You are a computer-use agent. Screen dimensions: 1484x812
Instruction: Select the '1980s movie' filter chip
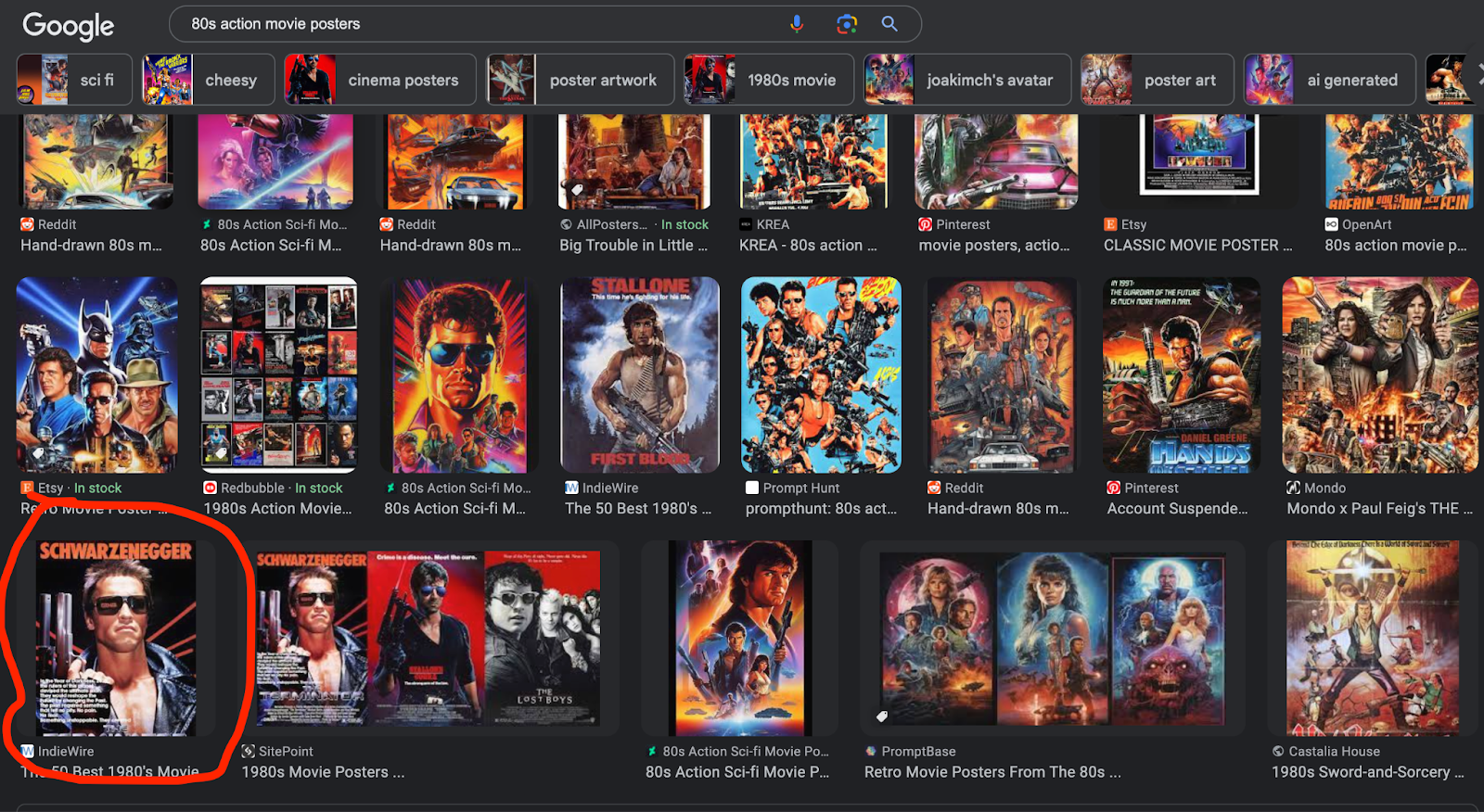[x=769, y=80]
